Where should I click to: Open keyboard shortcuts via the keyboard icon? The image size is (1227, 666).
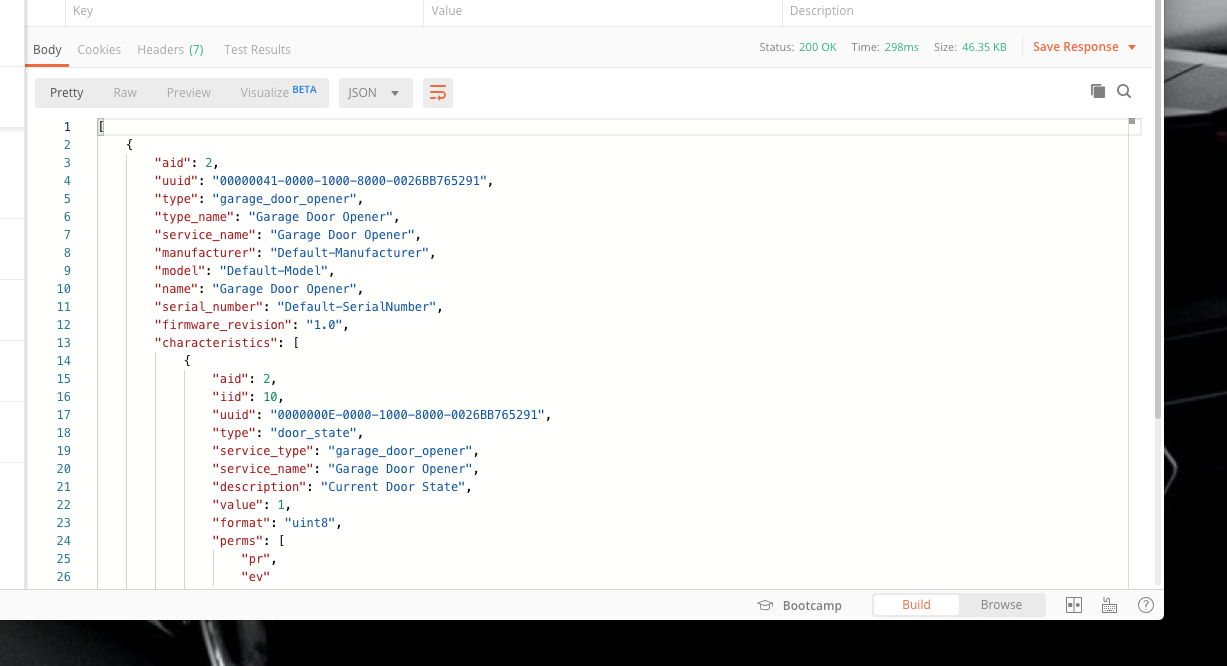tap(1109, 605)
